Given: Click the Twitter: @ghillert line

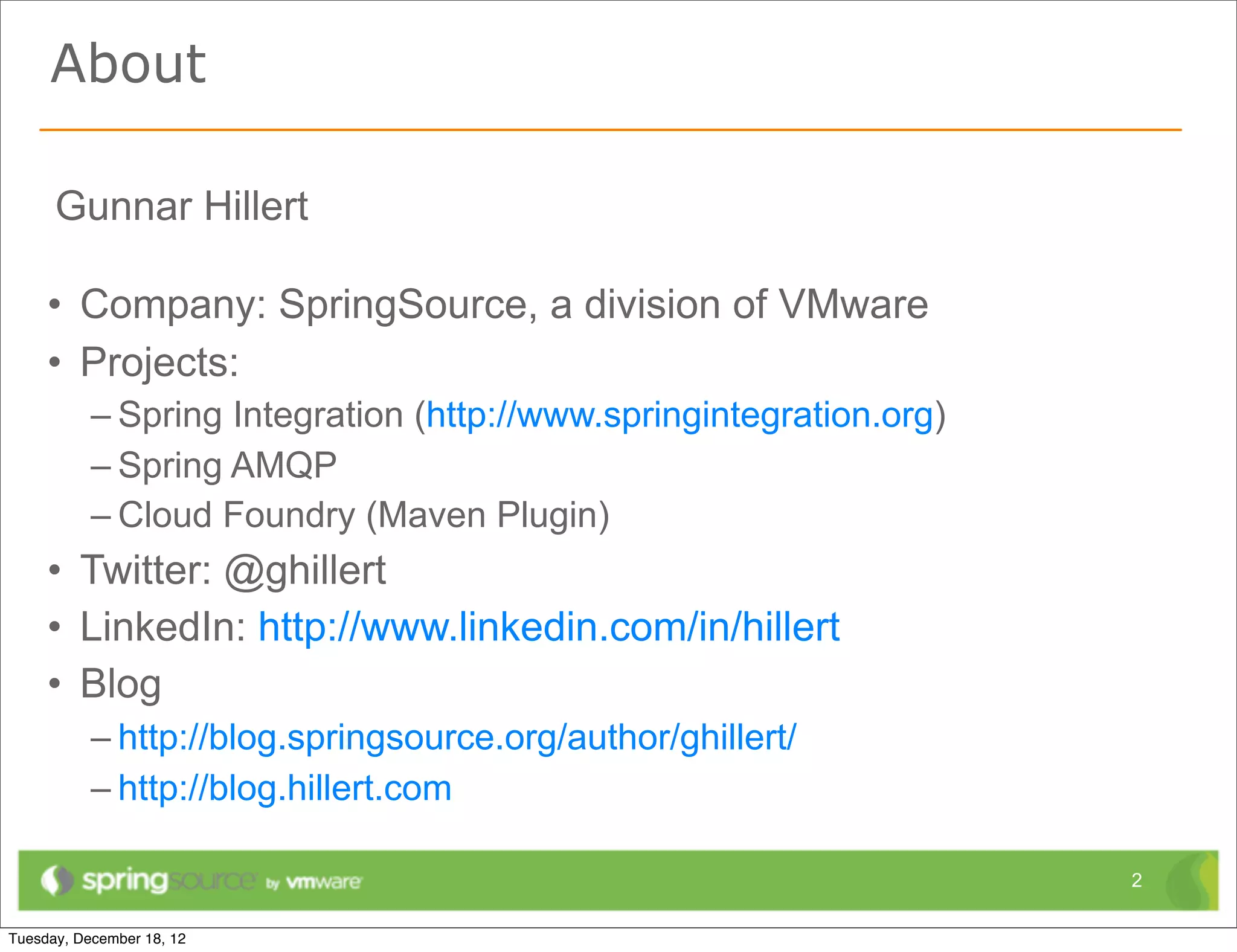Looking at the screenshot, I should 233,570.
